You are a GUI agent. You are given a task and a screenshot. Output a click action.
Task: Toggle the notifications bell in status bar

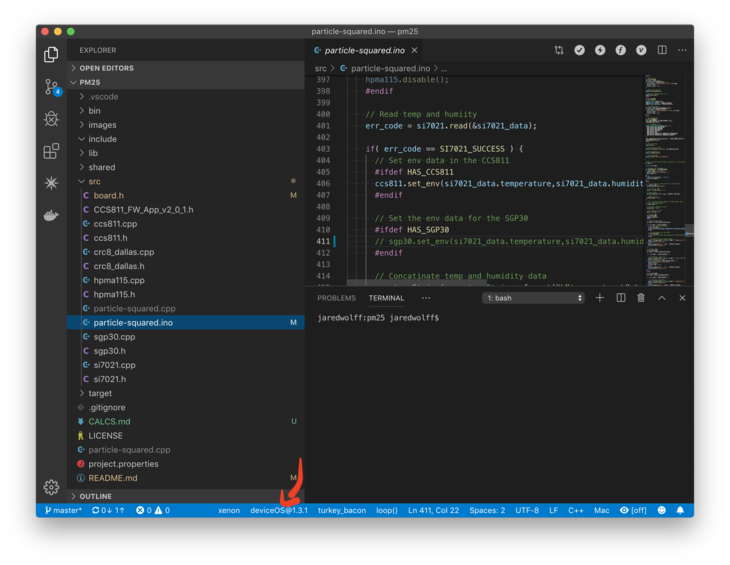coord(680,510)
